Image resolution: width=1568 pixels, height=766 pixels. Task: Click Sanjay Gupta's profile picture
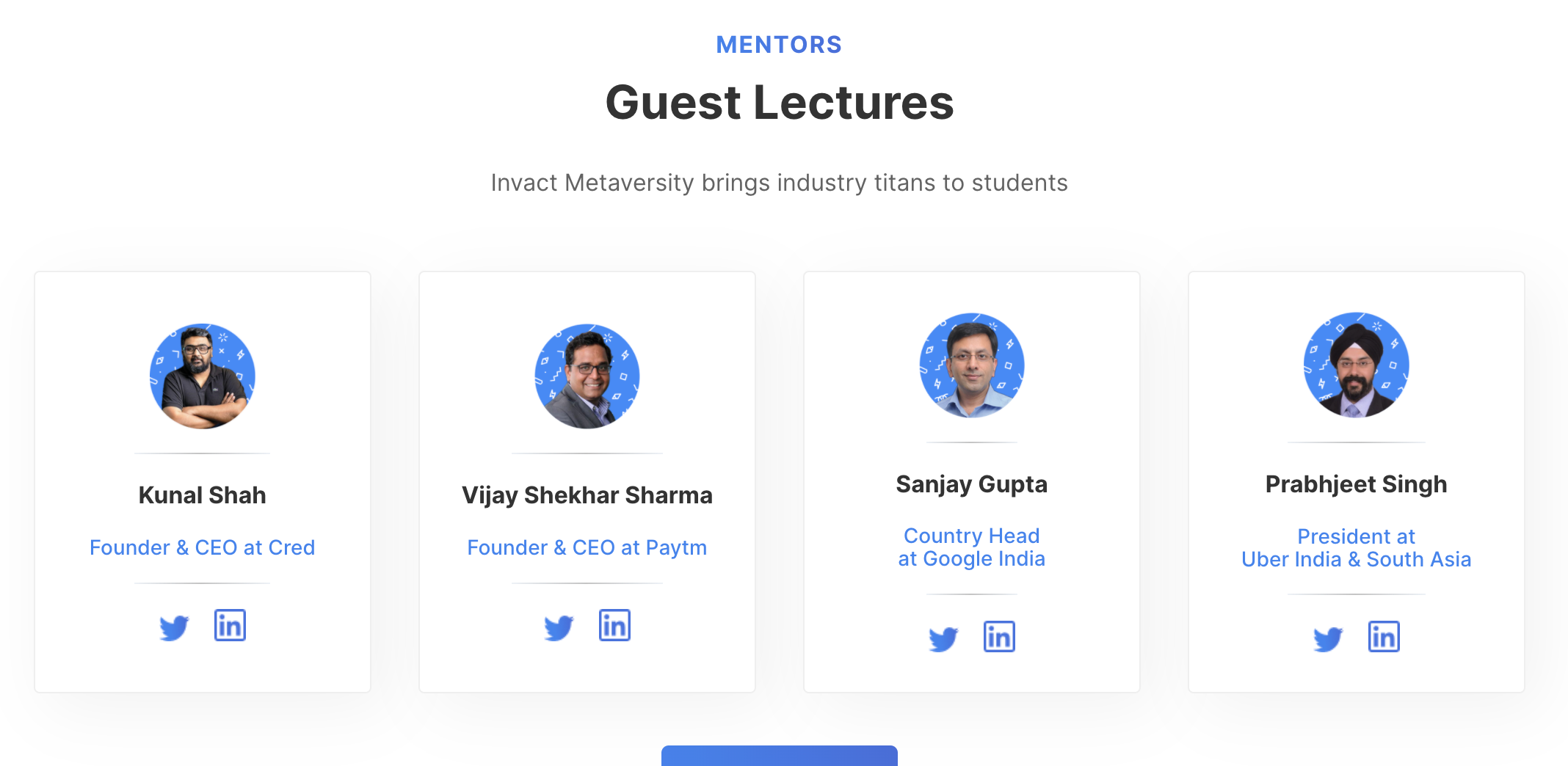coord(972,365)
